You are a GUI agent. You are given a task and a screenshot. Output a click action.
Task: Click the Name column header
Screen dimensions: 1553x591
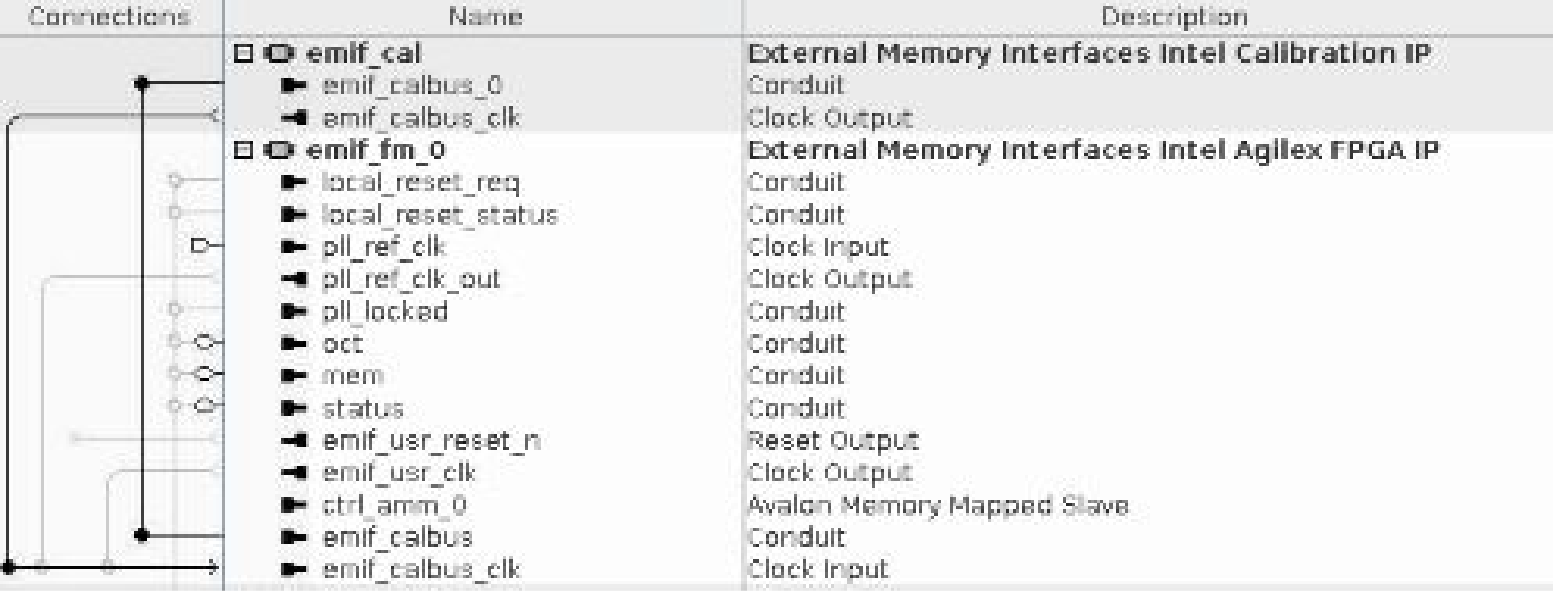tap(482, 17)
